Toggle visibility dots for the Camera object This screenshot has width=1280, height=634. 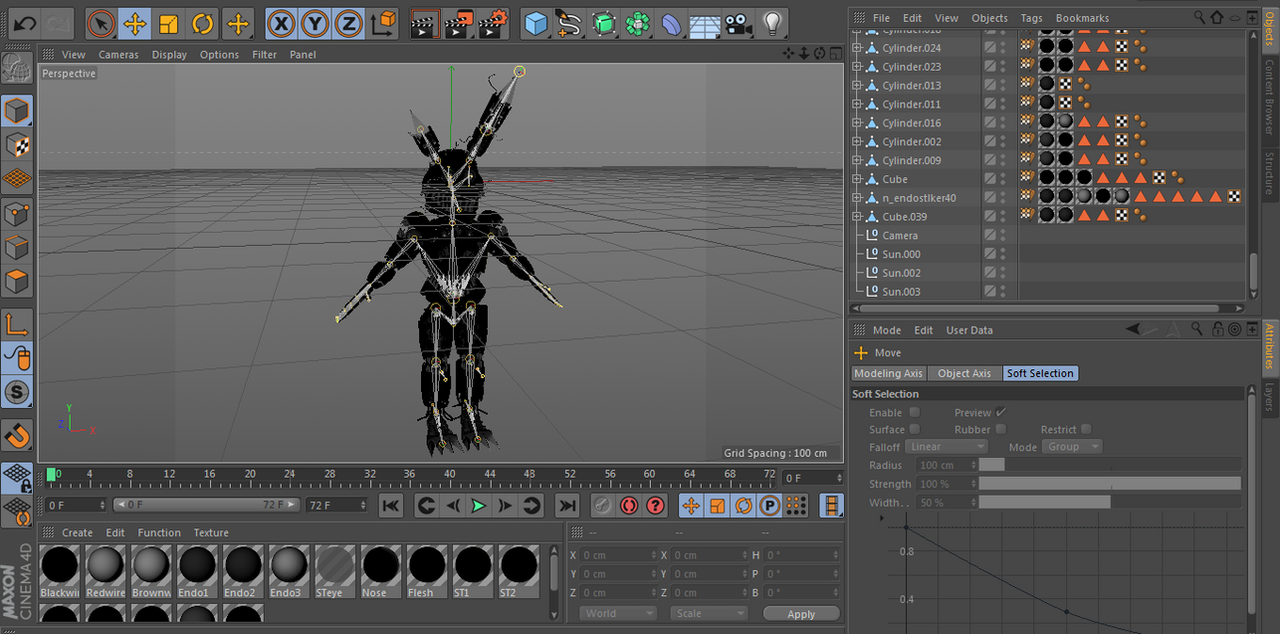(x=1003, y=235)
